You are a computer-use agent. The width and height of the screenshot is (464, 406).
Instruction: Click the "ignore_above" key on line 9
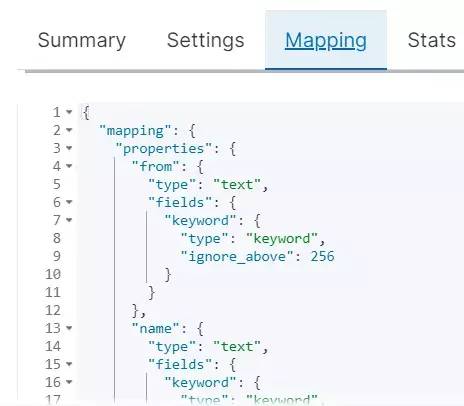tap(237, 257)
